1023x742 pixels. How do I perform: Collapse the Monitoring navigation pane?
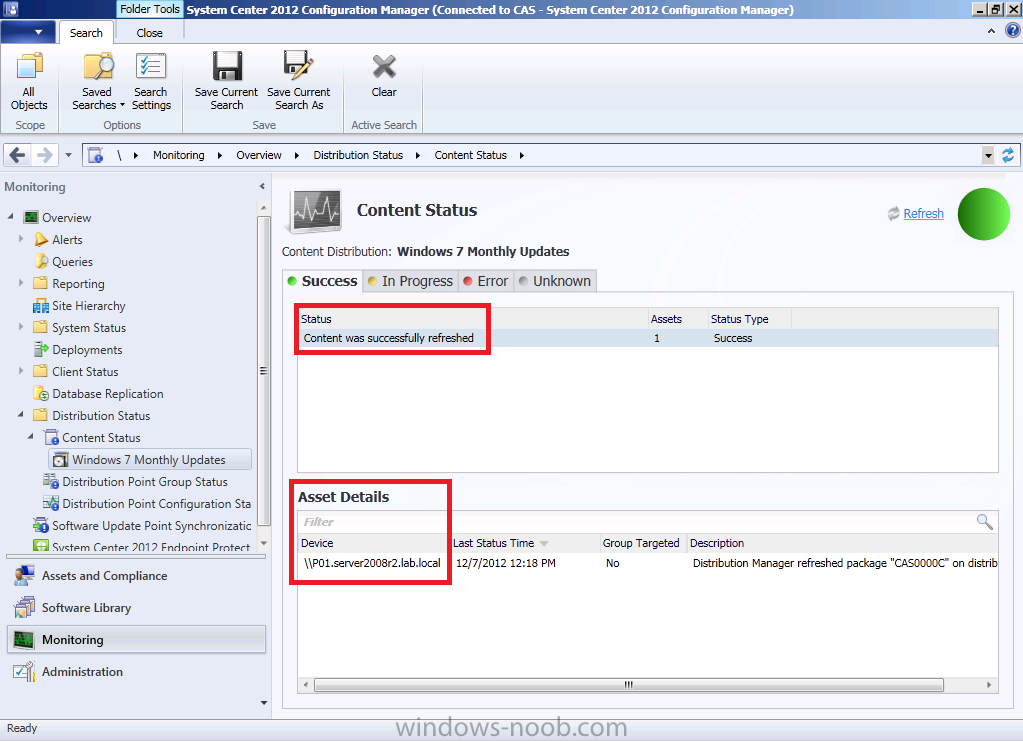[x=262, y=187]
